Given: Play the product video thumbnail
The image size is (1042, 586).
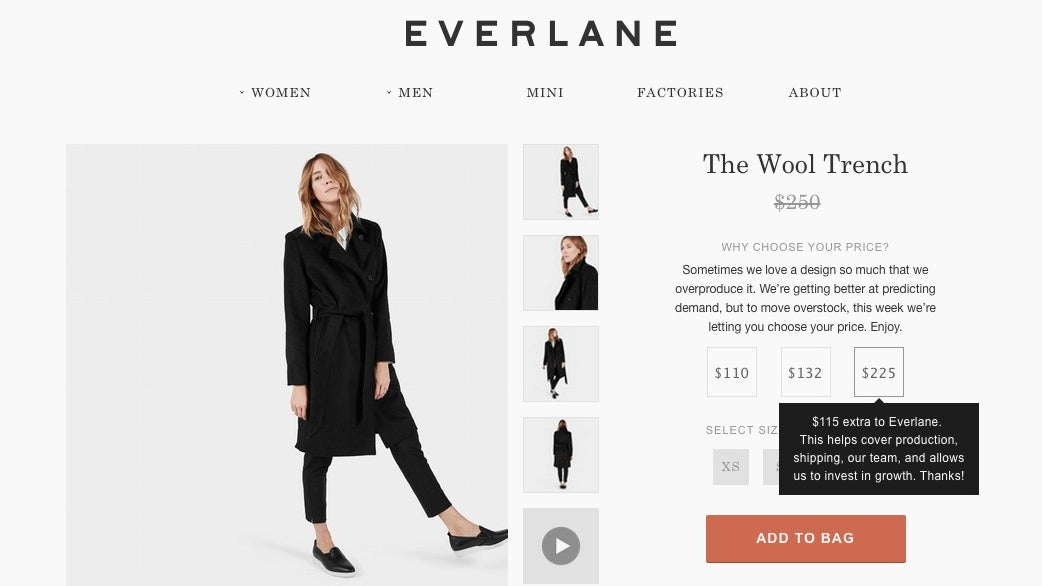Looking at the screenshot, I should coord(560,545).
